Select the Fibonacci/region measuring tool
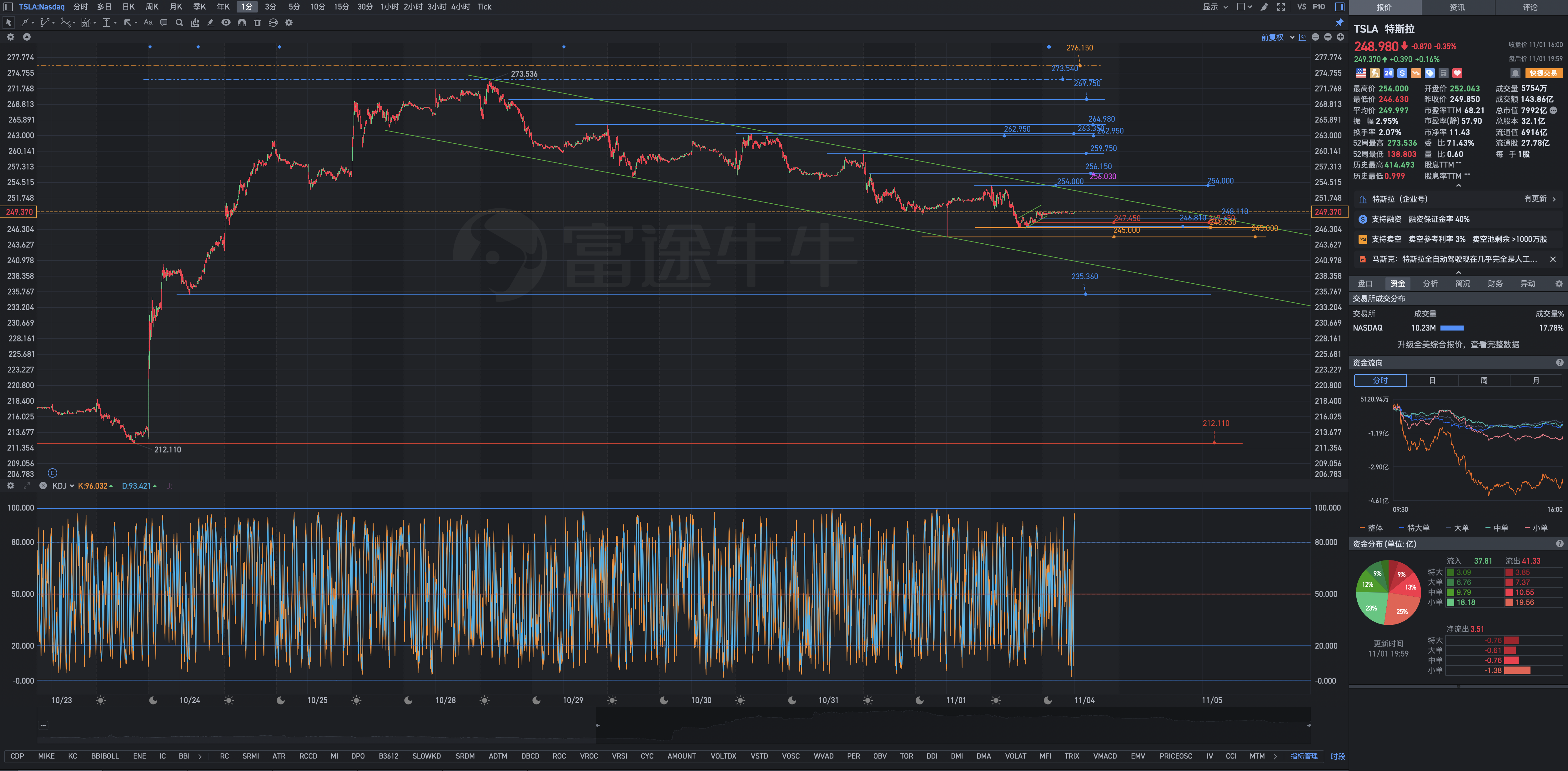The width and height of the screenshot is (1568, 771). (86, 22)
